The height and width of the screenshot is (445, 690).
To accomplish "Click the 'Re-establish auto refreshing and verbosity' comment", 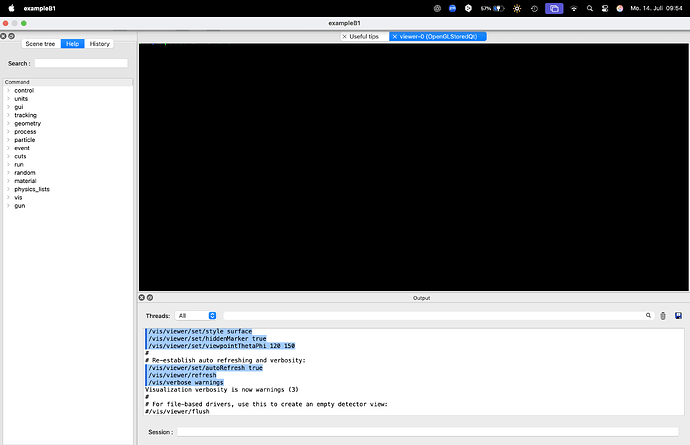I will (225, 360).
